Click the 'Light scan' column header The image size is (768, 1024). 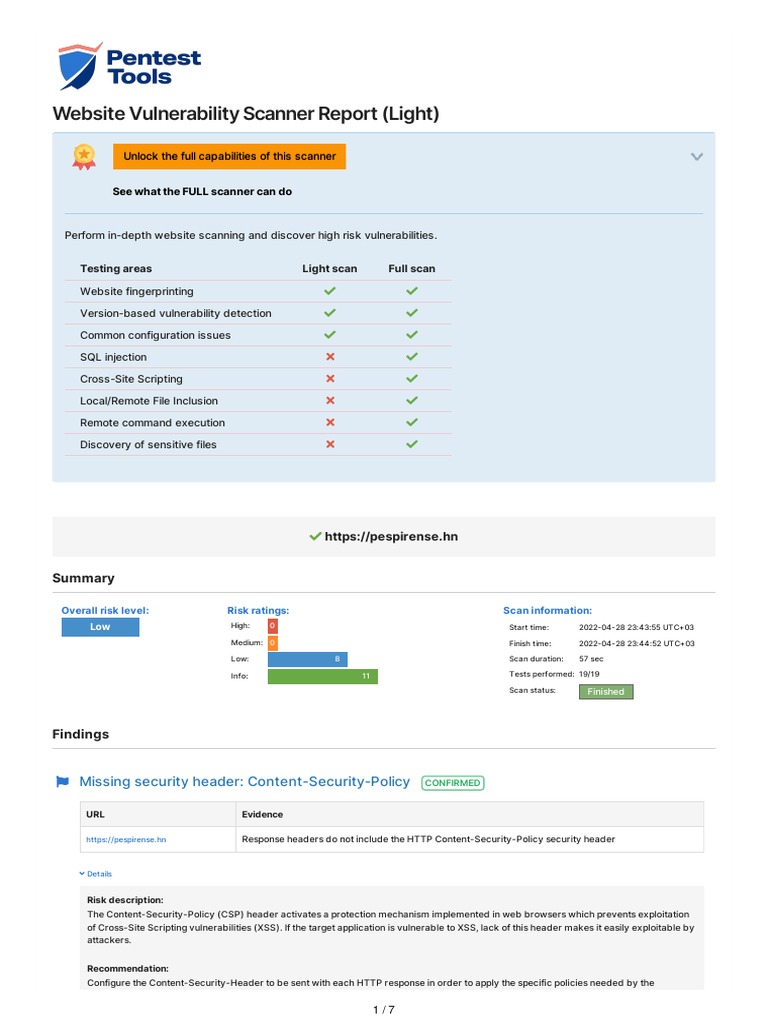pyautogui.click(x=330, y=268)
